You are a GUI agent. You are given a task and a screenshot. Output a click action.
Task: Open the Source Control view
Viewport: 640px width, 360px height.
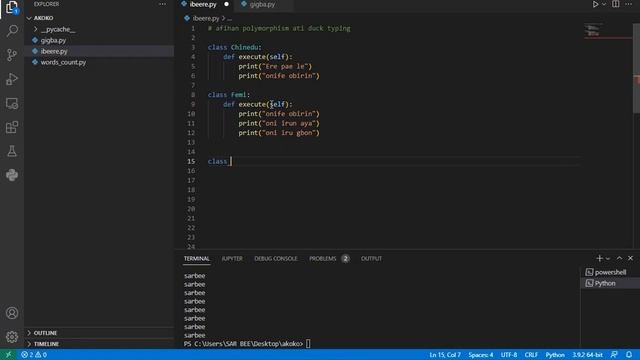(12, 55)
